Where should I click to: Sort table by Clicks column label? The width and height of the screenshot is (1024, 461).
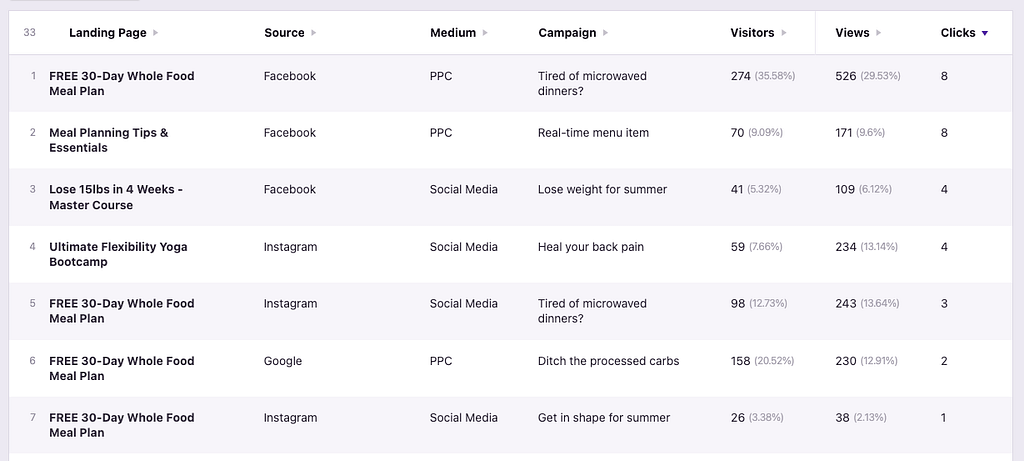tap(957, 33)
